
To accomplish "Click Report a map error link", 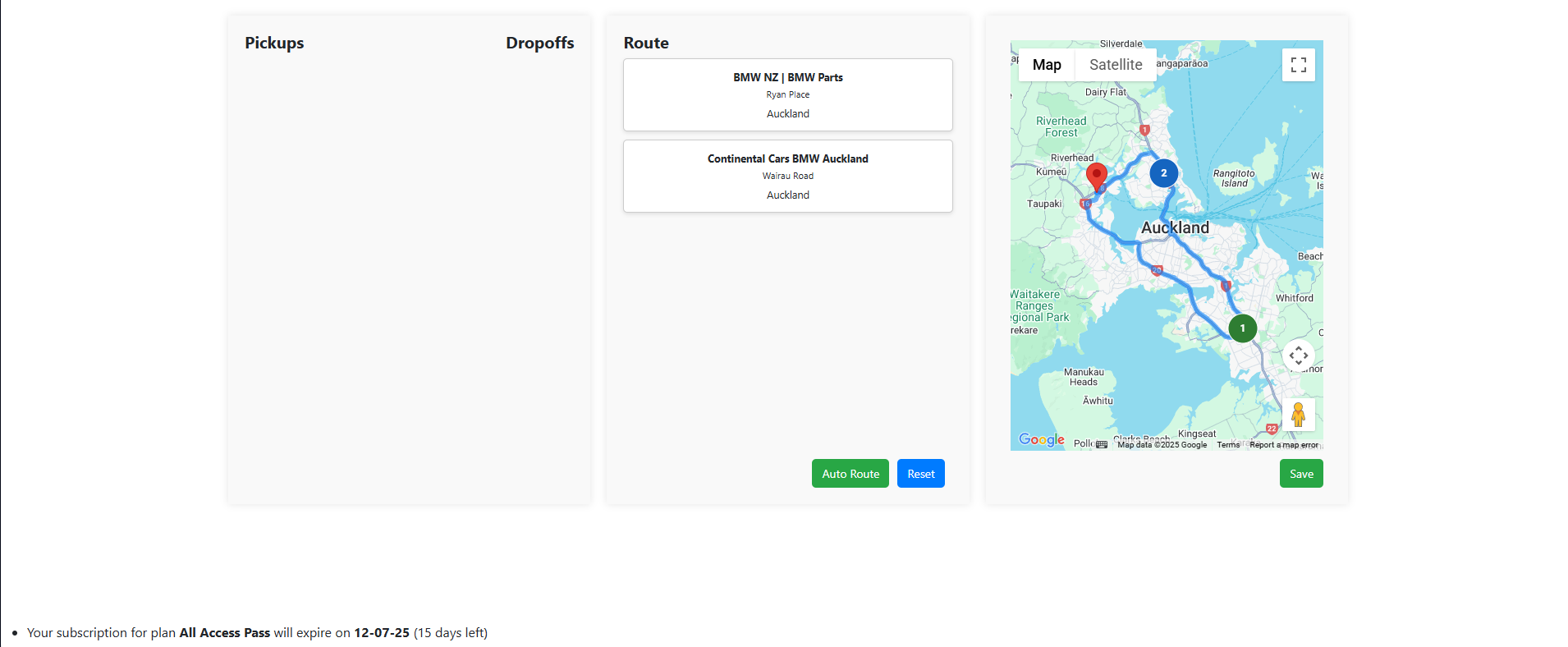I will tap(1284, 445).
